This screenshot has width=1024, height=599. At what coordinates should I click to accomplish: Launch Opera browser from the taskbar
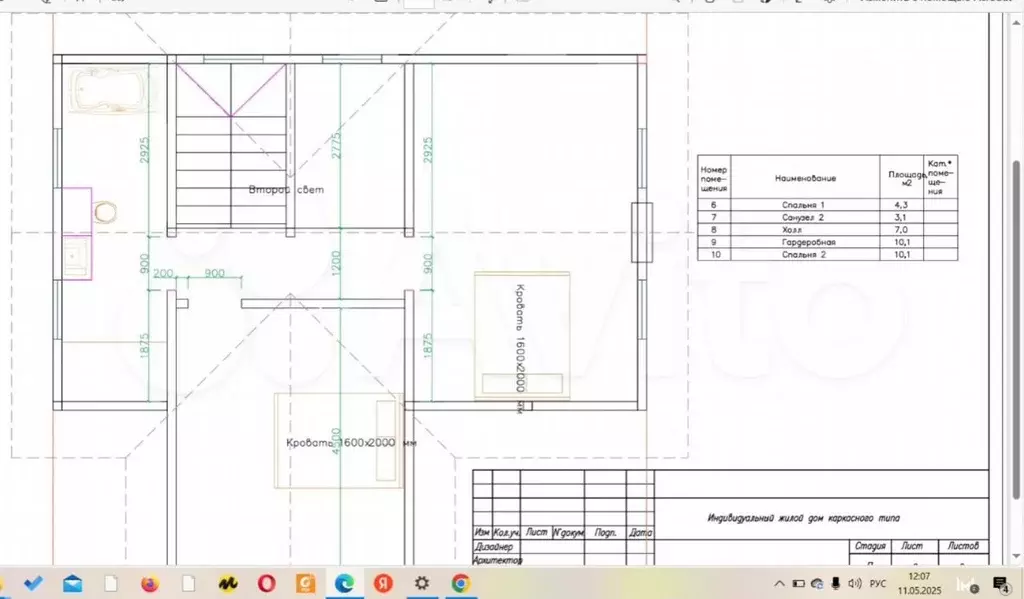266,583
